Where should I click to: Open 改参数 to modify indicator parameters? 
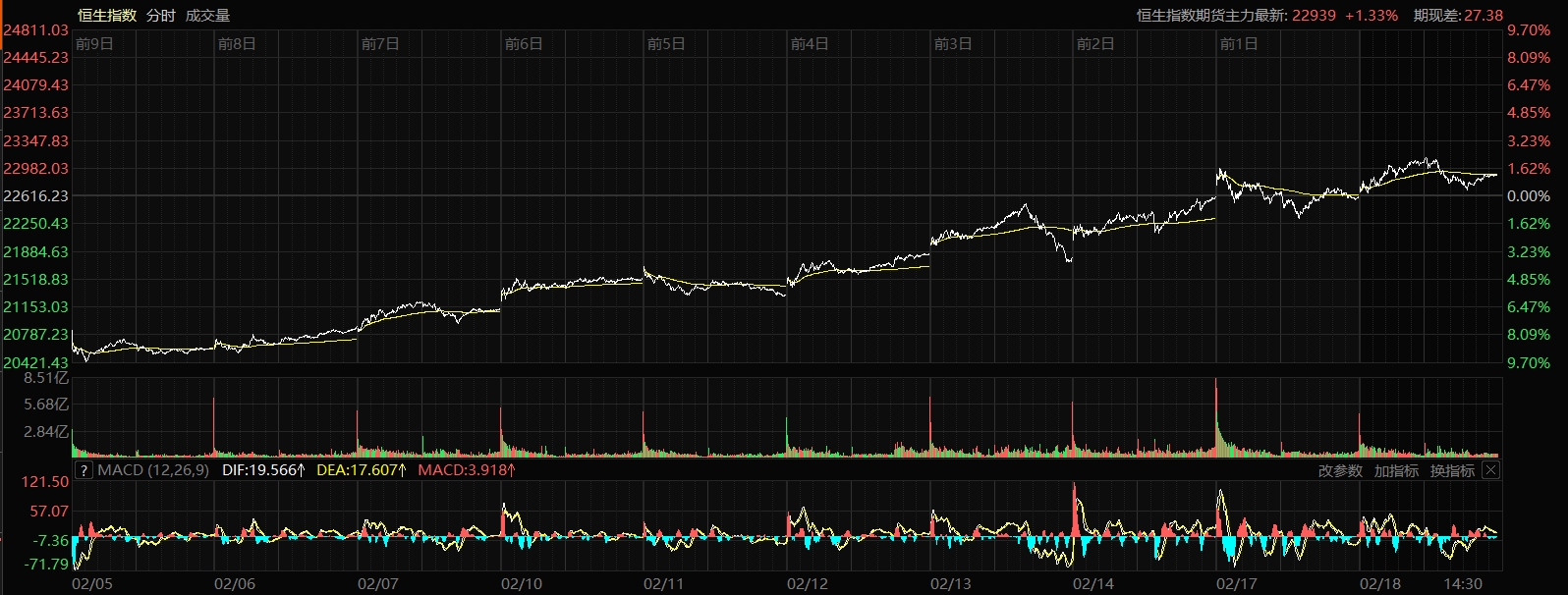click(x=1340, y=471)
